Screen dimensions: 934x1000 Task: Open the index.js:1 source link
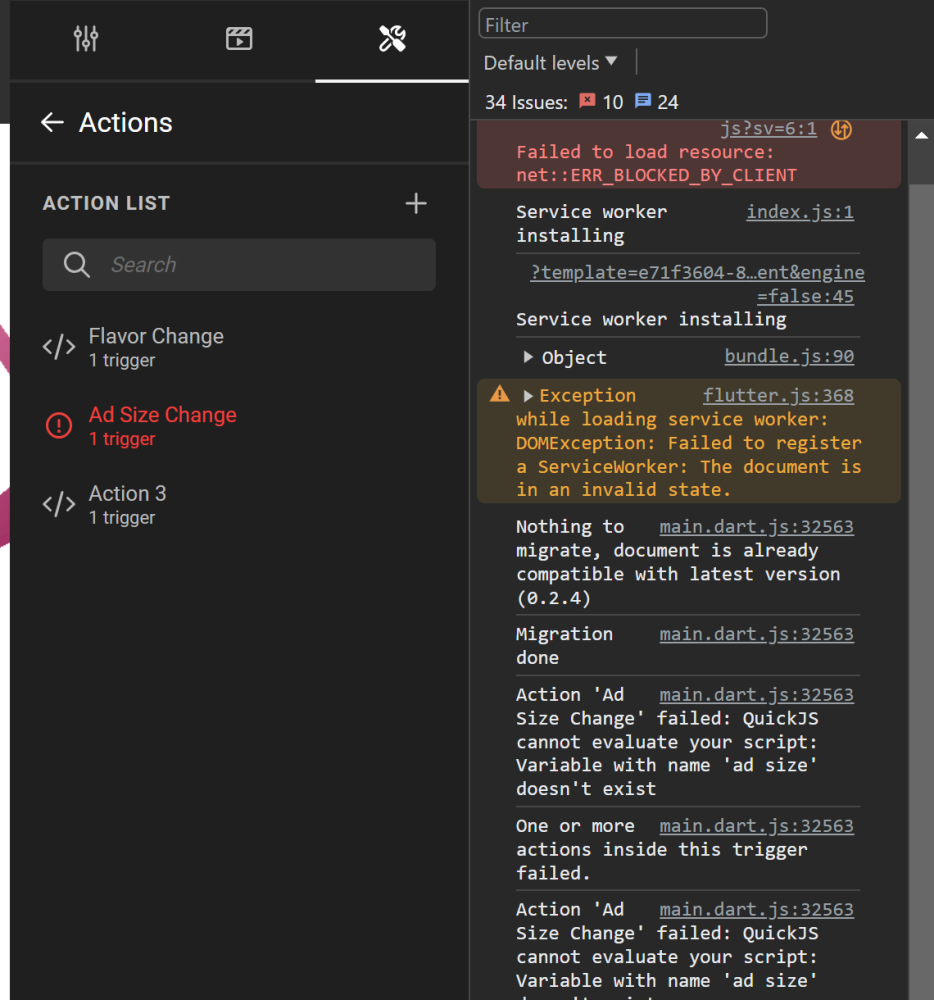[x=800, y=212]
